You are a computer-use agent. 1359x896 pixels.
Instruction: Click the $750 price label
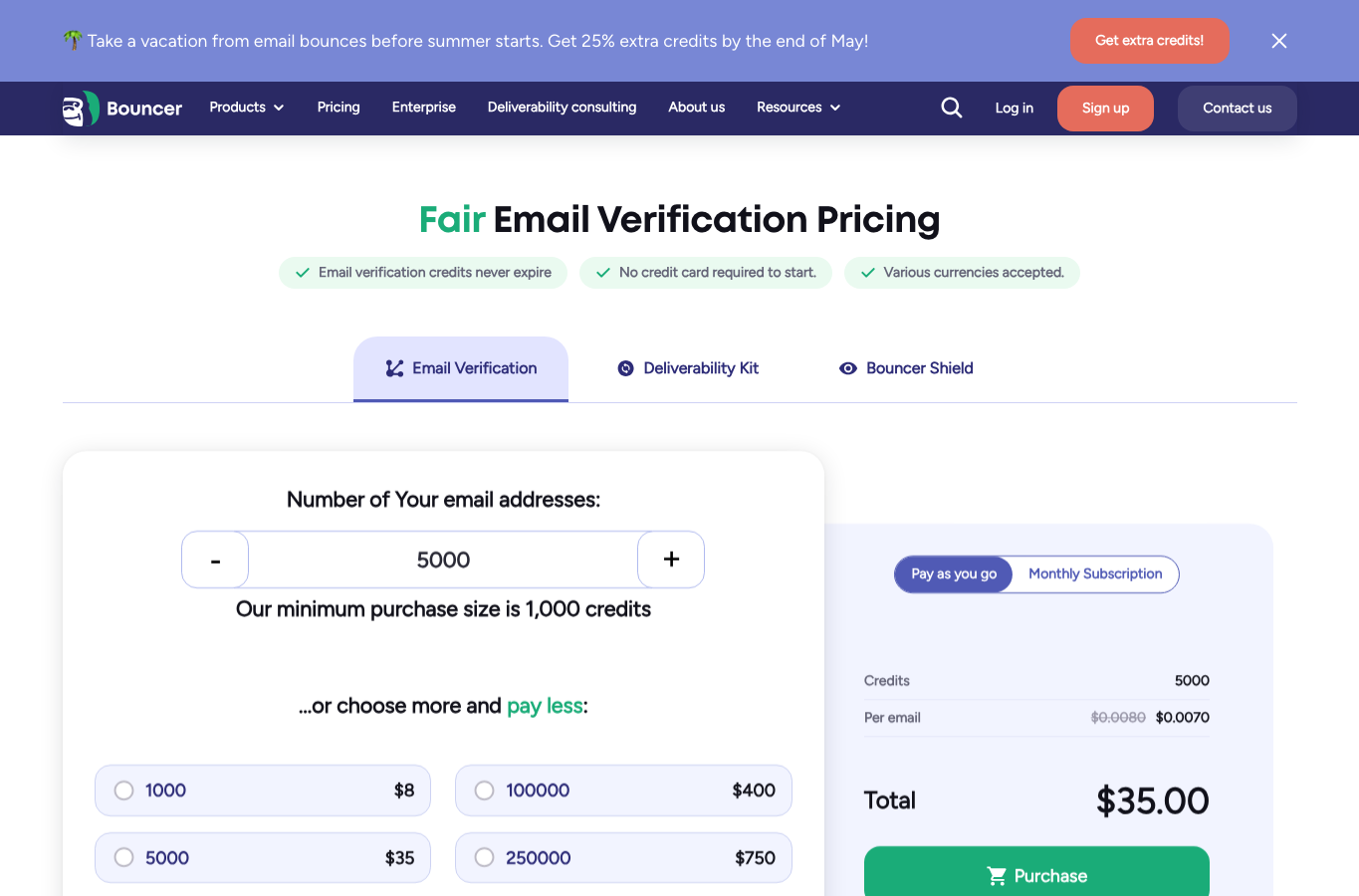pyautogui.click(x=755, y=858)
